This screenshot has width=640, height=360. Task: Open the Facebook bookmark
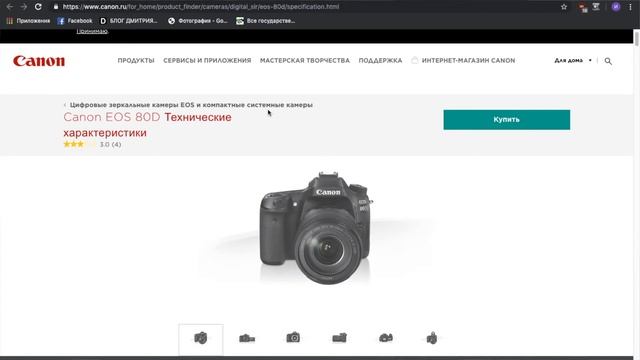(x=75, y=21)
